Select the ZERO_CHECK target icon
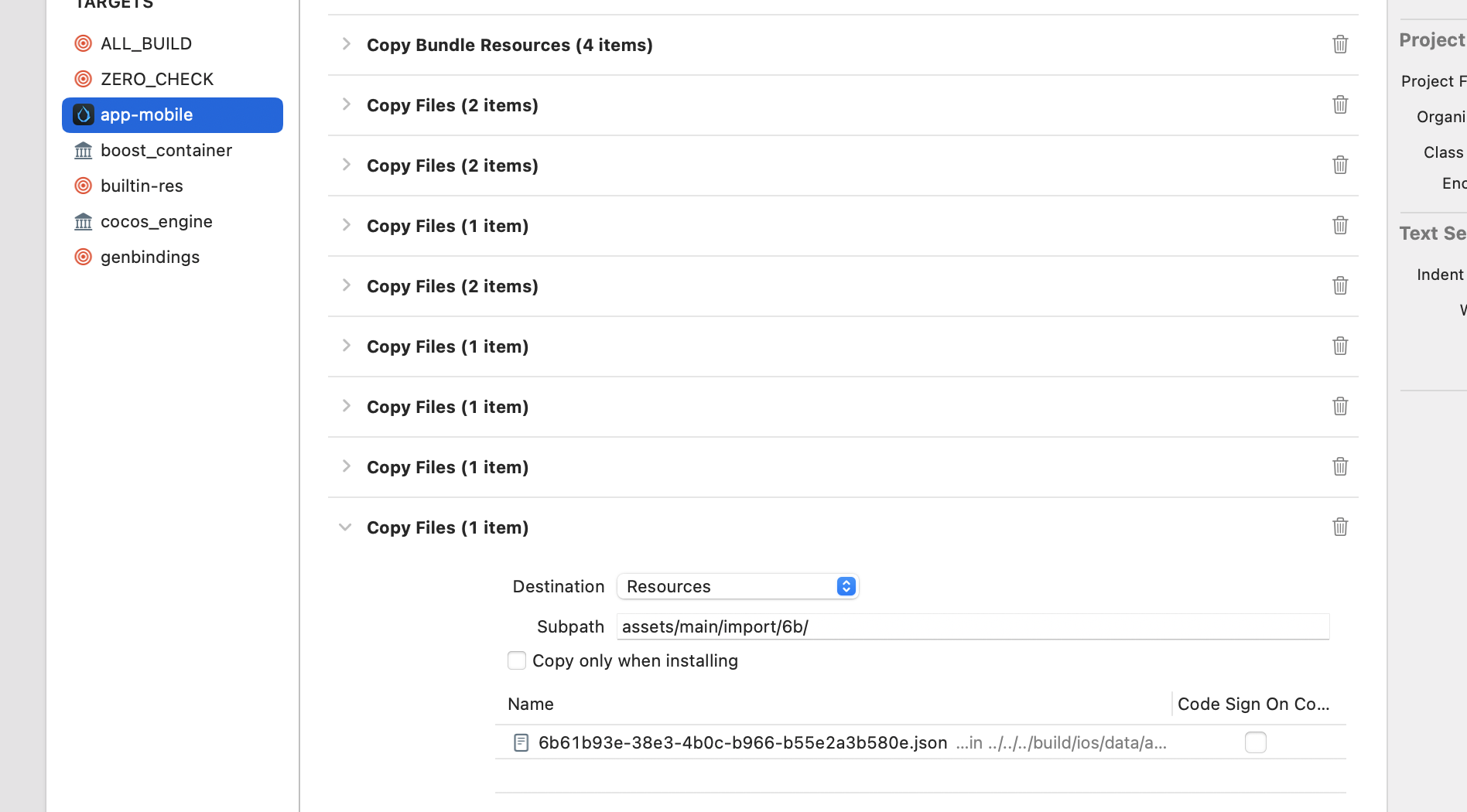1467x812 pixels. pos(83,78)
